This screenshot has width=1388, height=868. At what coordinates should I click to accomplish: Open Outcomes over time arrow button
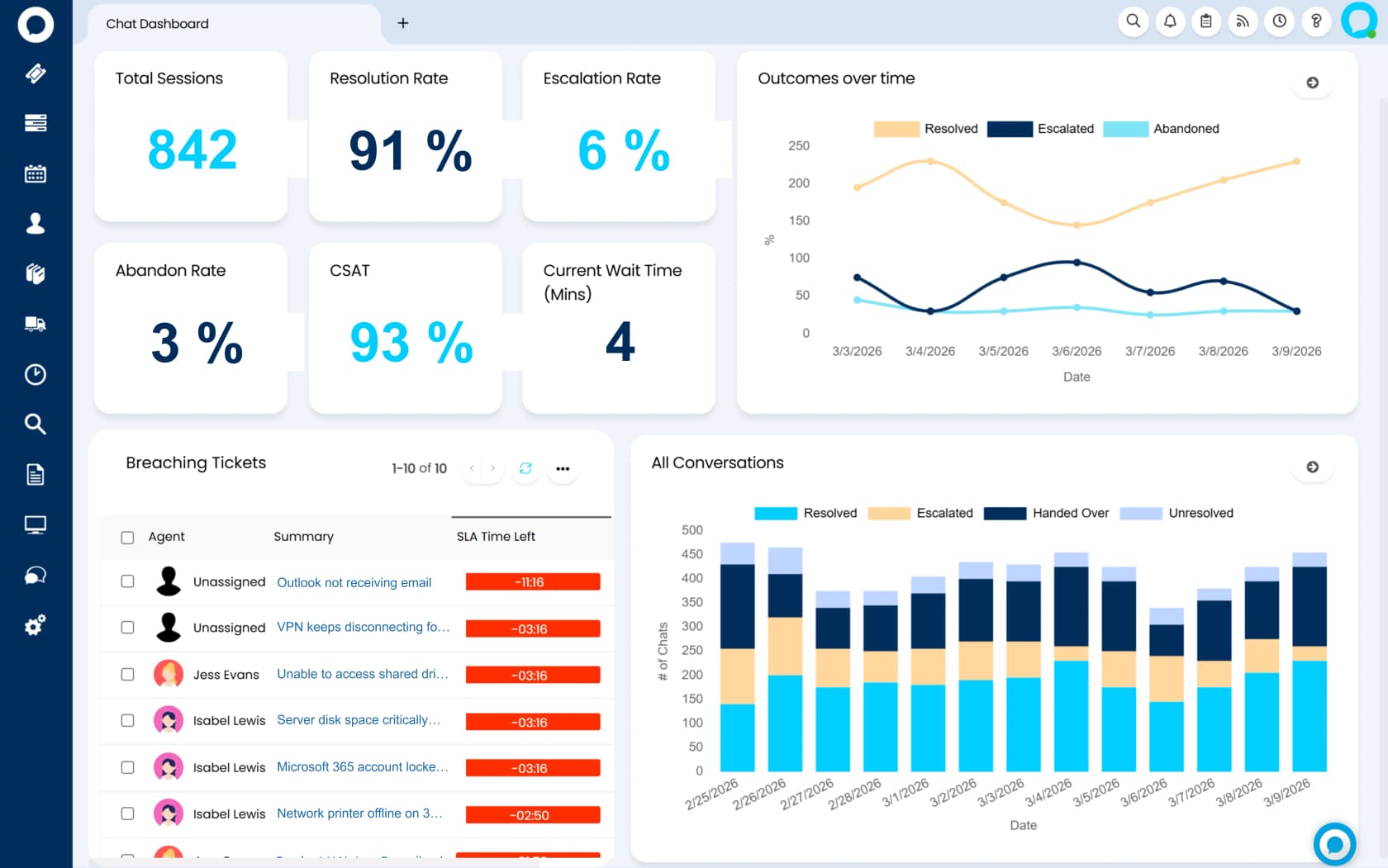pyautogui.click(x=1312, y=83)
